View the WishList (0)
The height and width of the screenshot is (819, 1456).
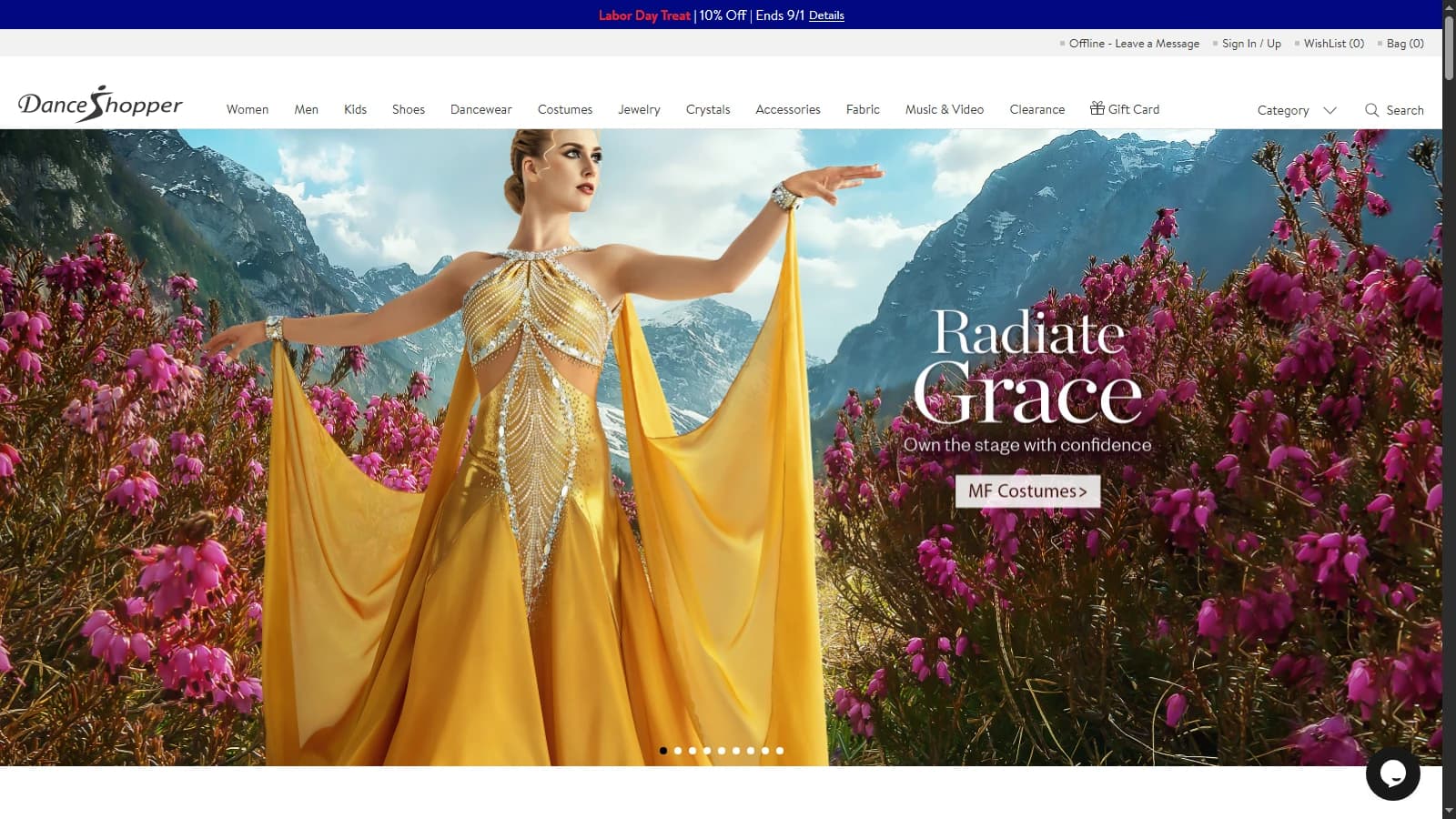point(1333,44)
